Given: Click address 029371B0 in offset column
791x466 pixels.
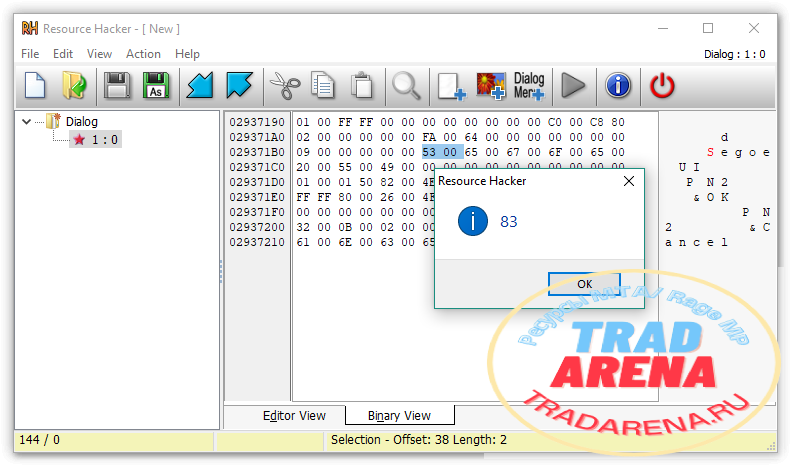Looking at the screenshot, I should 257,152.
